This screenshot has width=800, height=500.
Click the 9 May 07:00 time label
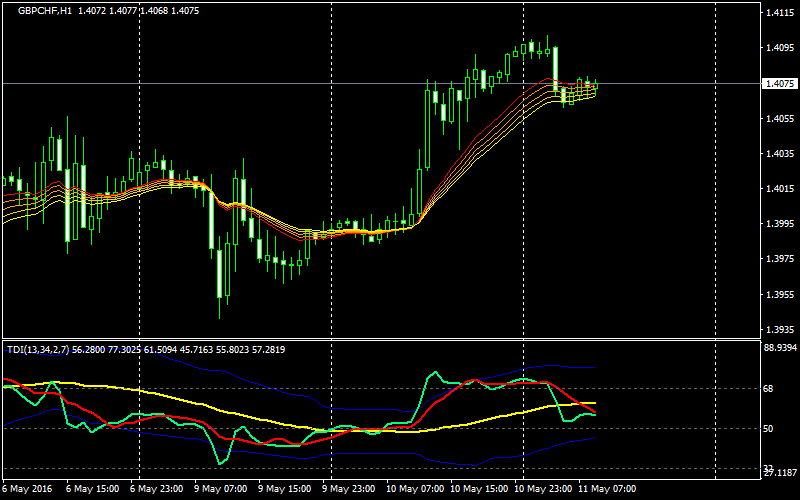(x=221, y=489)
